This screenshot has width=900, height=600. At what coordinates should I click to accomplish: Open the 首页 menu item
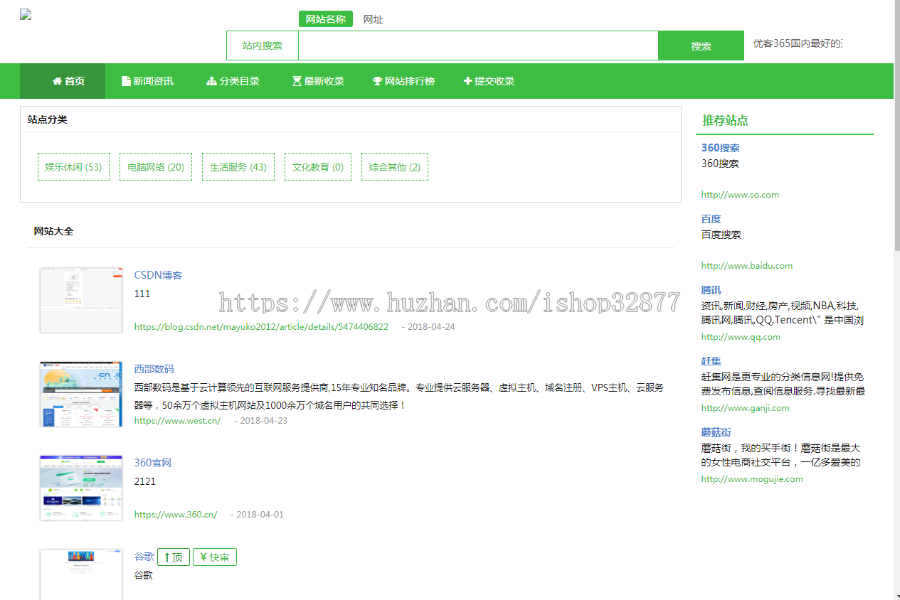[x=63, y=81]
